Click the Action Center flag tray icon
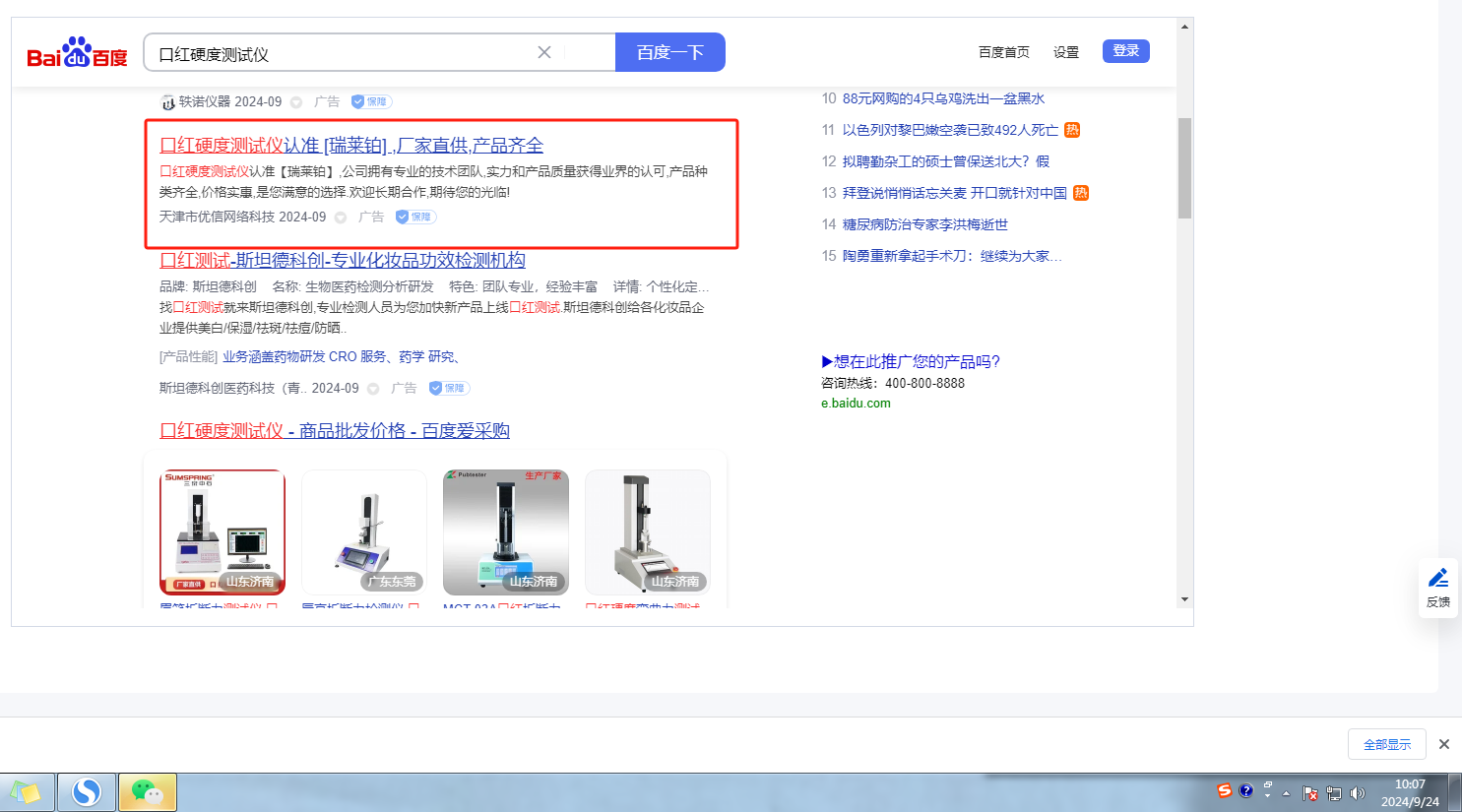 [1310, 793]
